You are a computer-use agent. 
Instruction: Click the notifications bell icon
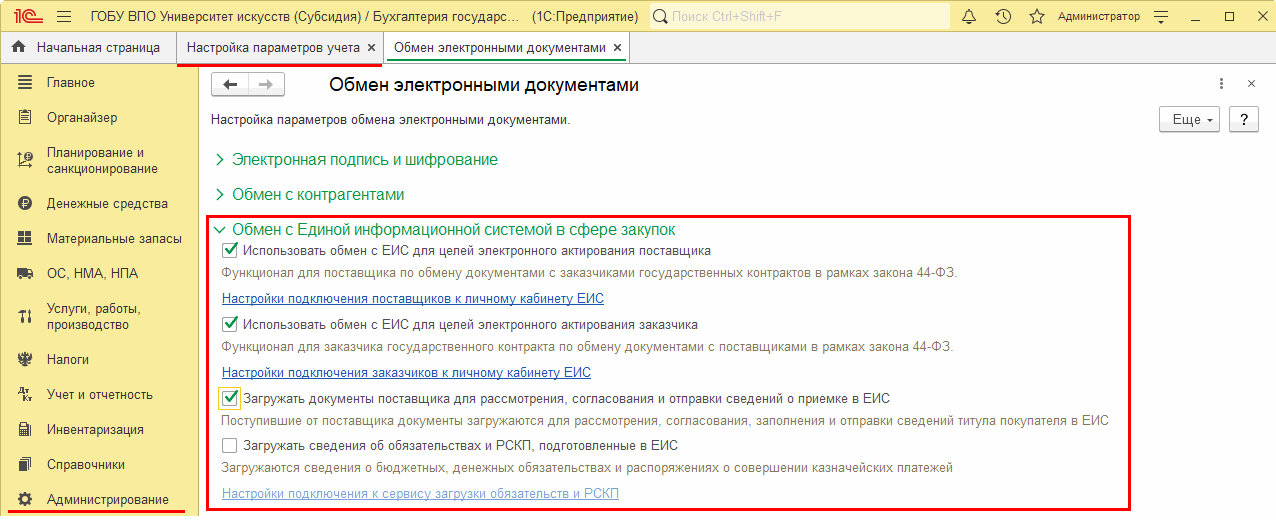point(969,17)
